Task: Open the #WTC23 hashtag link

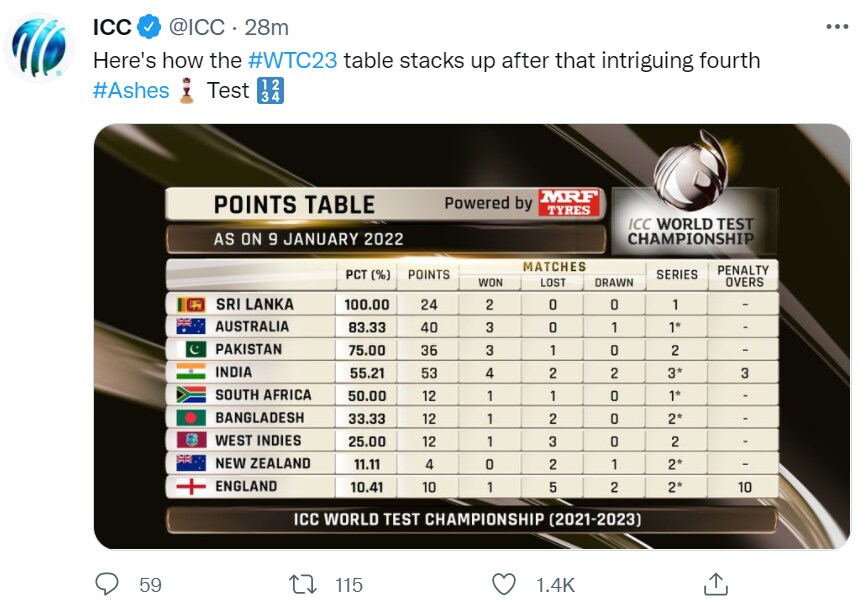Action: [292, 60]
